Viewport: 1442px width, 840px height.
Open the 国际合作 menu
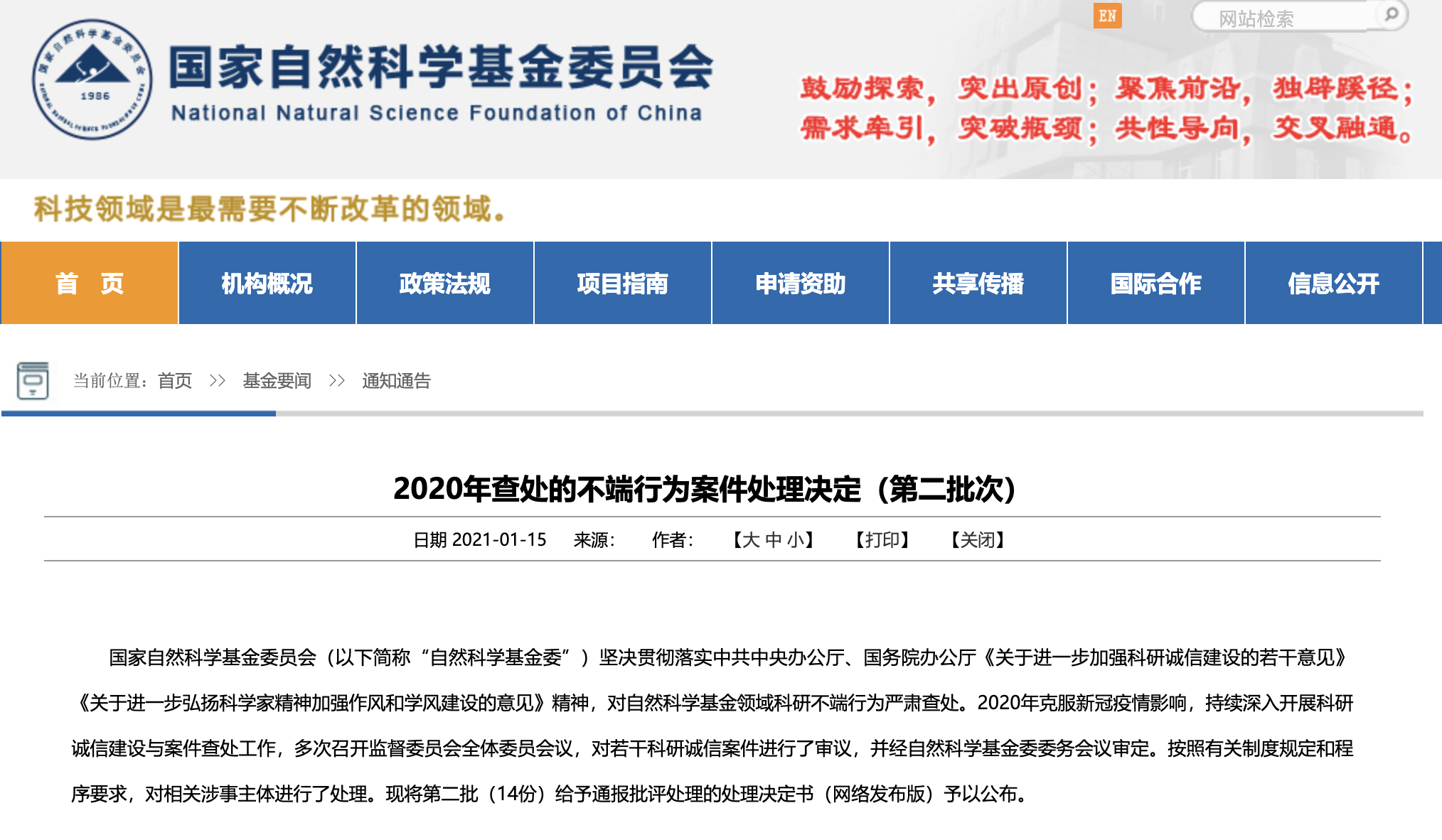click(x=1156, y=283)
